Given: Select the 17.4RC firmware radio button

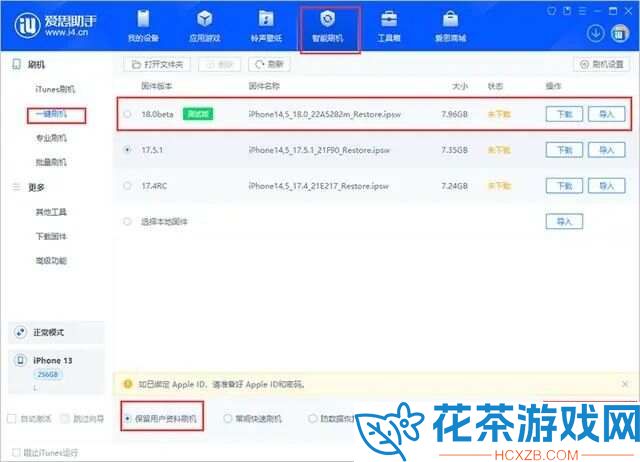Looking at the screenshot, I should click(127, 186).
